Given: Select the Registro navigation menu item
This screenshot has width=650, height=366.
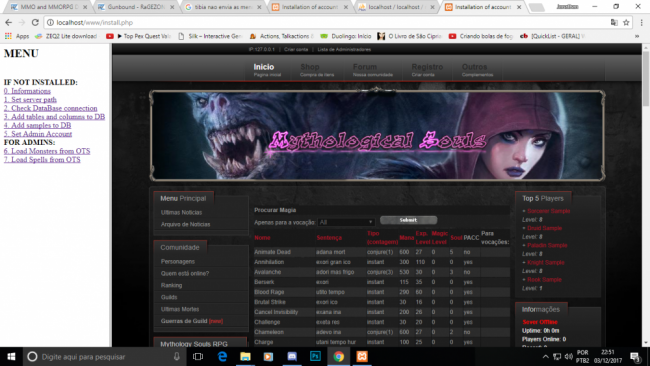Looking at the screenshot, I should [x=427, y=70].
